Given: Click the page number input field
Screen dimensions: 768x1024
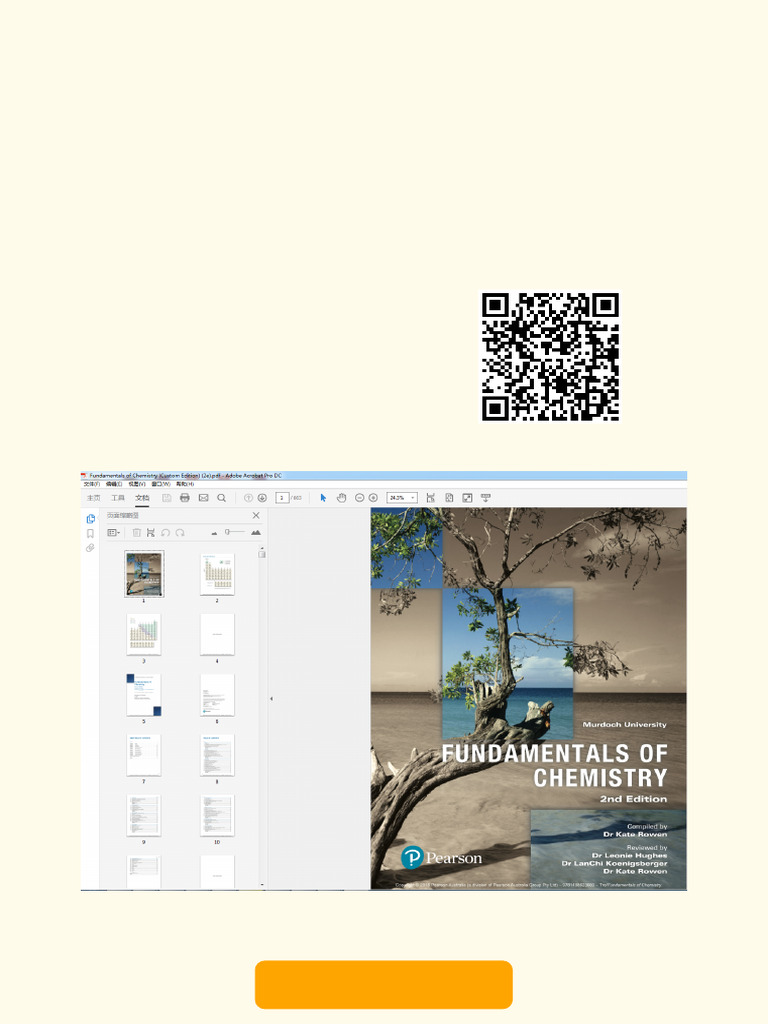Looking at the screenshot, I should pyautogui.click(x=282, y=498).
